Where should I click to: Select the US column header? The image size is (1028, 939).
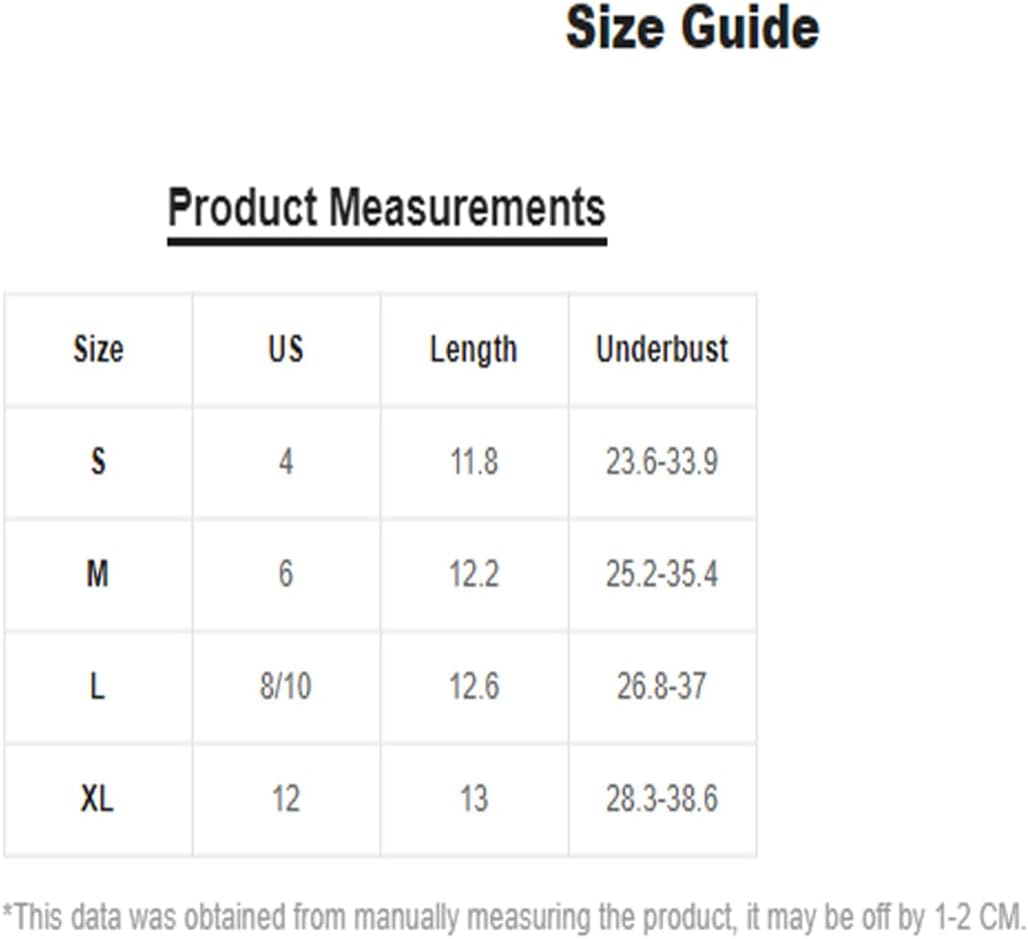[286, 349]
